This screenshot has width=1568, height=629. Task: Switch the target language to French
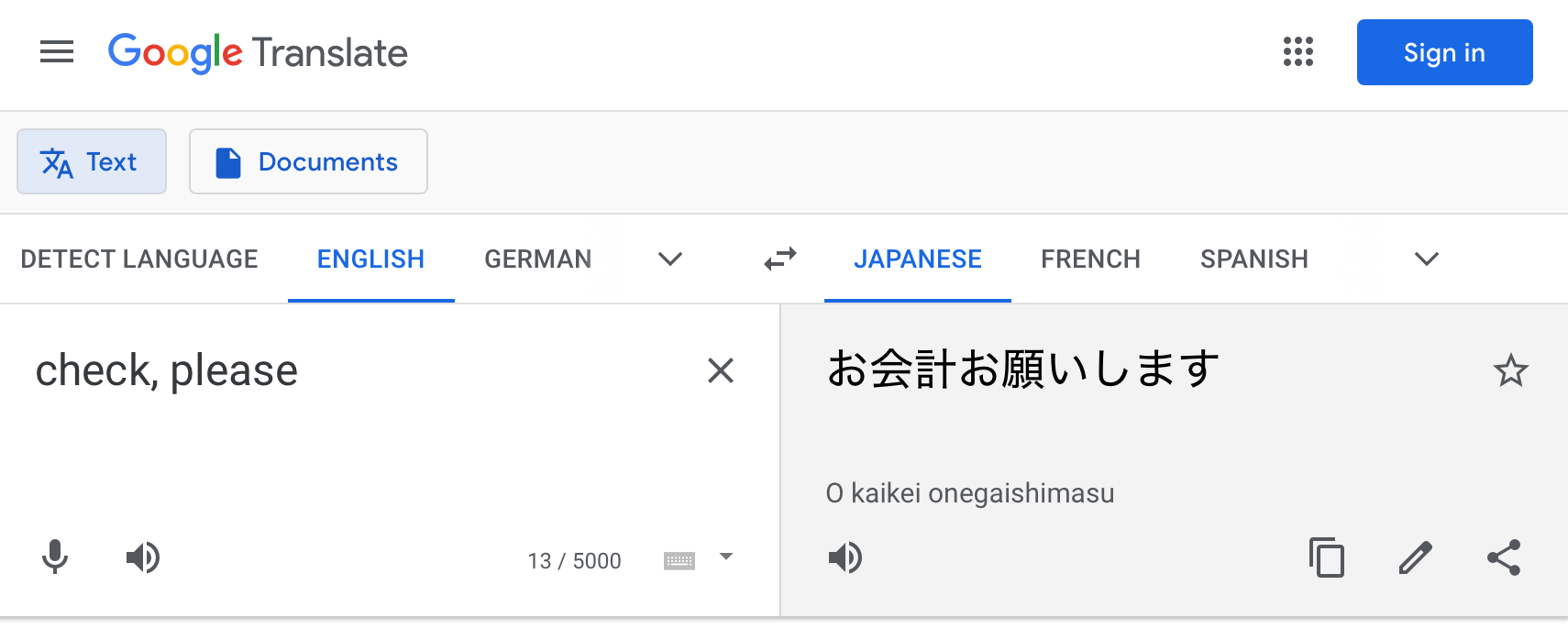coord(1090,259)
